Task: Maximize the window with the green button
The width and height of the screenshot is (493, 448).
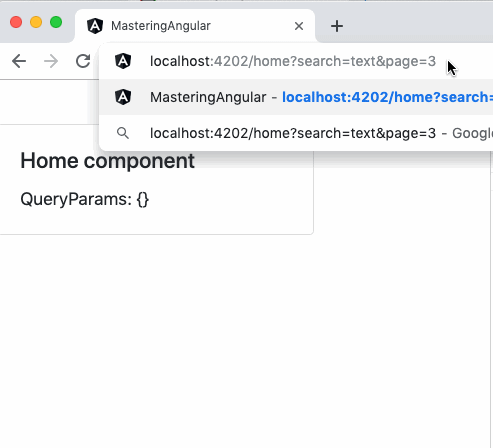Action: tap(56, 22)
